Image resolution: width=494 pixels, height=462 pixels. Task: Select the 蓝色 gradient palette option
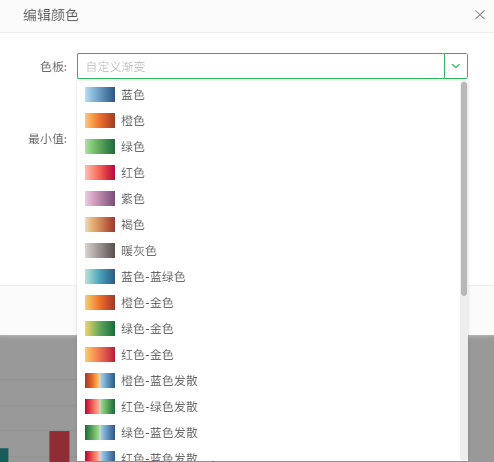269,95
